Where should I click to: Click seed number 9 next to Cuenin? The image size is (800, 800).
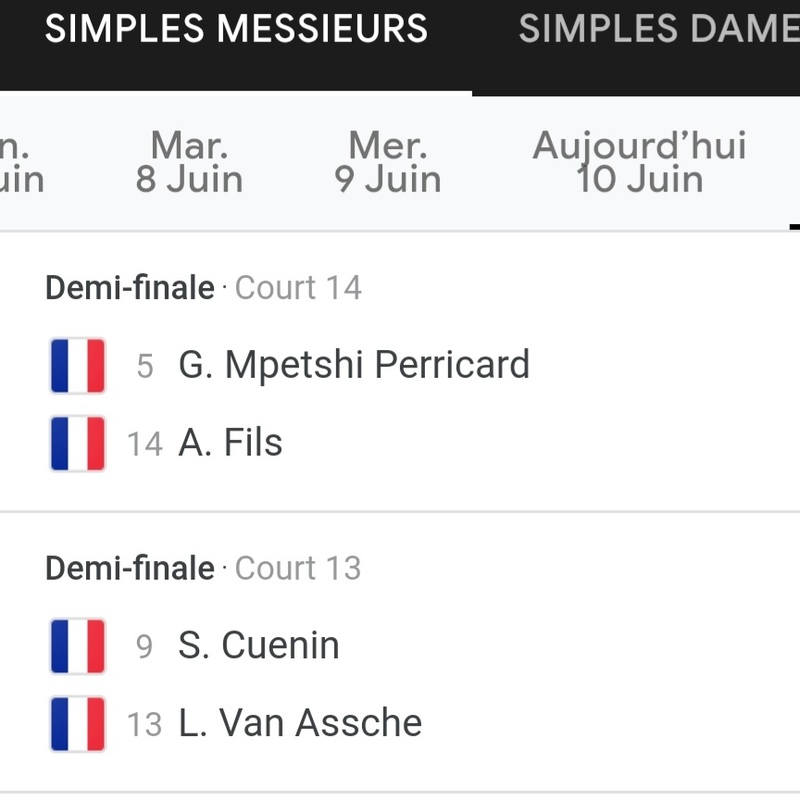click(145, 647)
